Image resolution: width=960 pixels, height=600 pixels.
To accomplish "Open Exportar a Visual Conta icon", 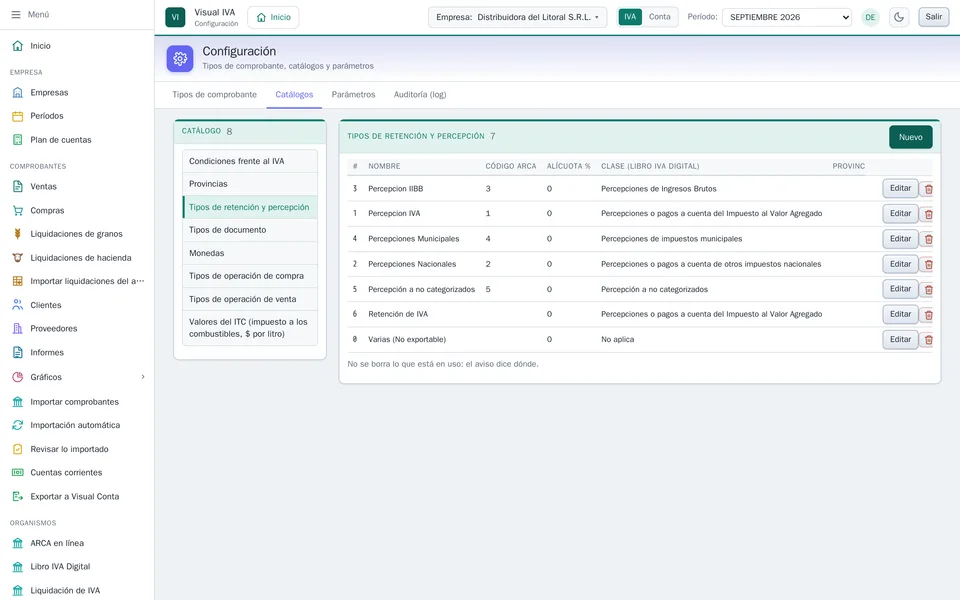I will click(18, 497).
